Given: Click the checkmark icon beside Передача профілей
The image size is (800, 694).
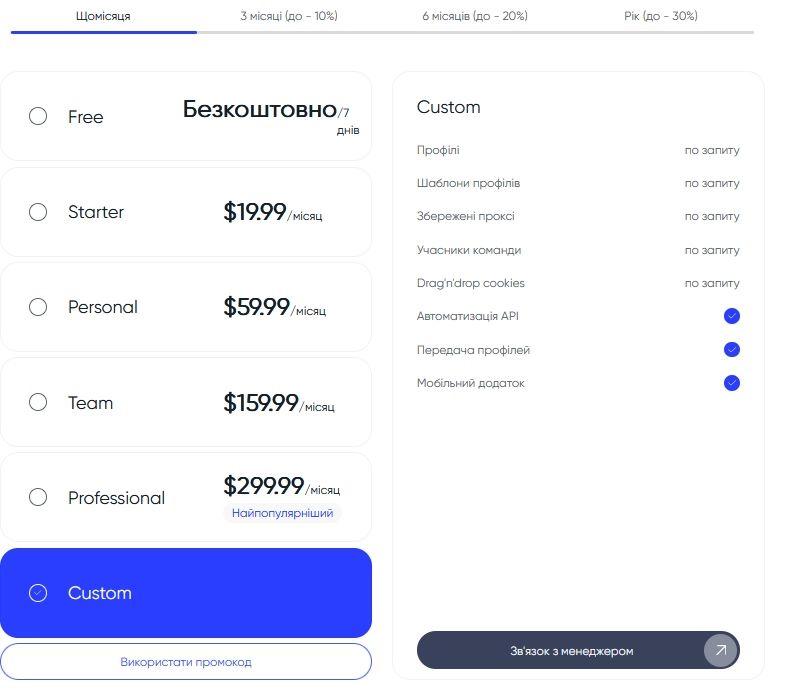Looking at the screenshot, I should [x=731, y=350].
